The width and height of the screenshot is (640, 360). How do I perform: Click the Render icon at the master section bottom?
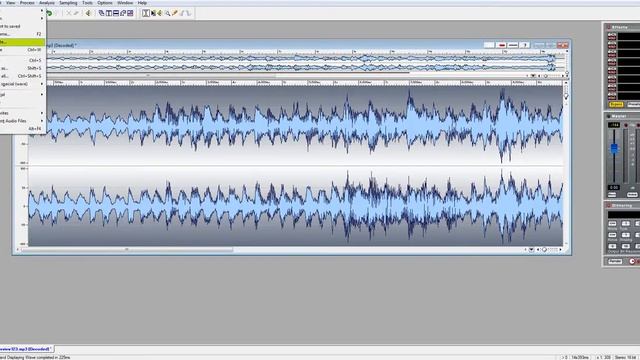tap(632, 261)
